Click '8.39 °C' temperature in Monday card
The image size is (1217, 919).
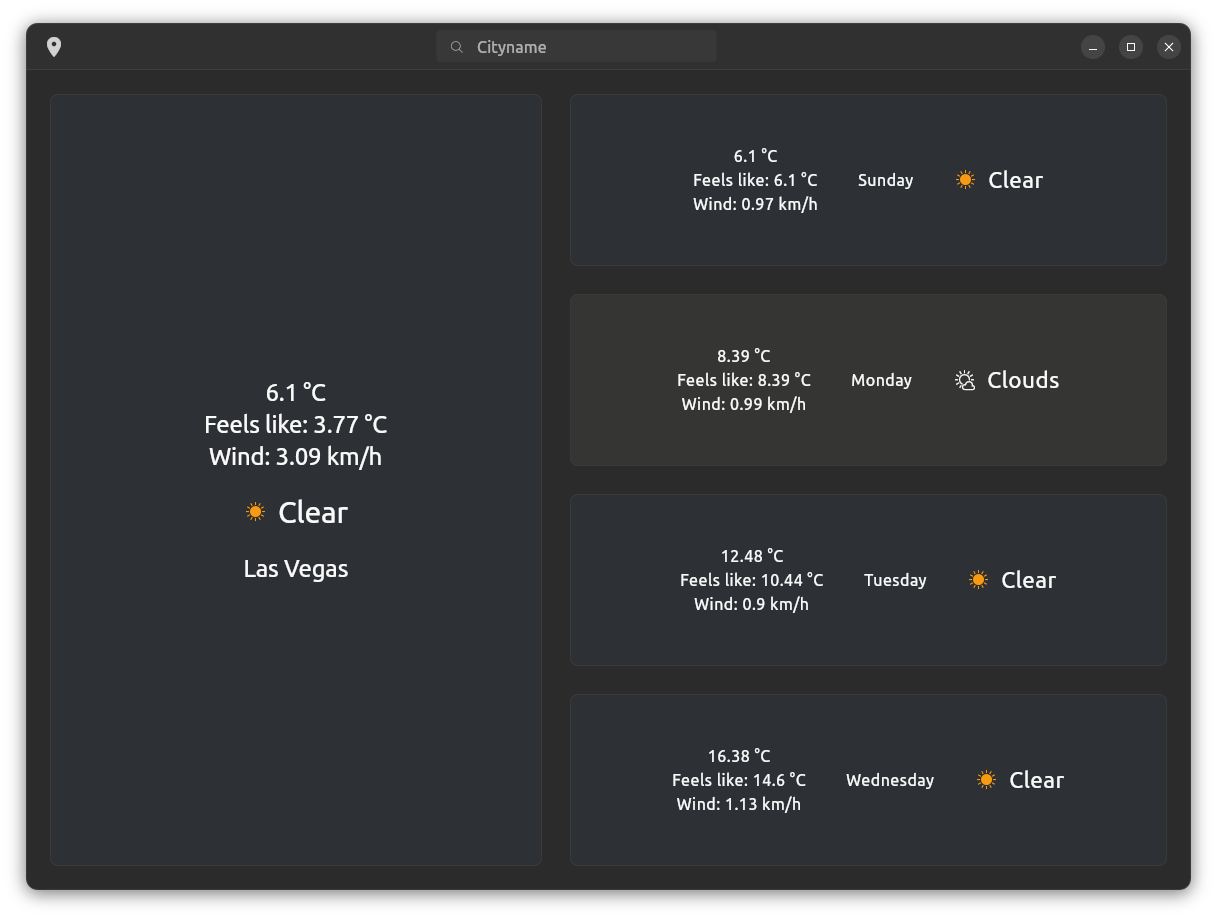[x=744, y=356]
